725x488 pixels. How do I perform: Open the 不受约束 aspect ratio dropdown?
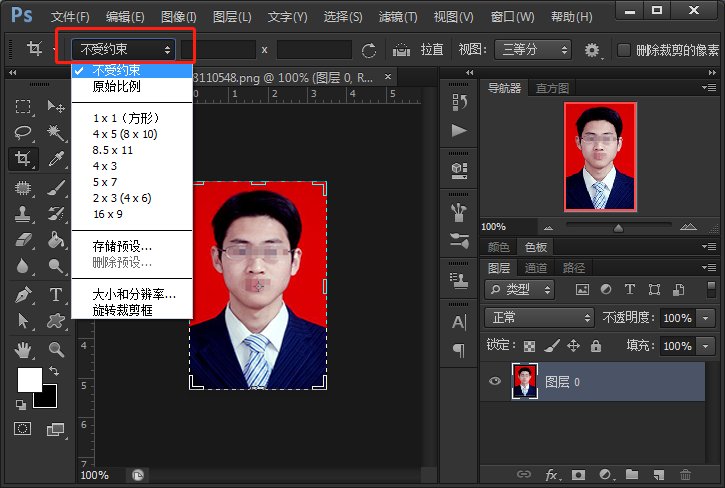coord(123,49)
